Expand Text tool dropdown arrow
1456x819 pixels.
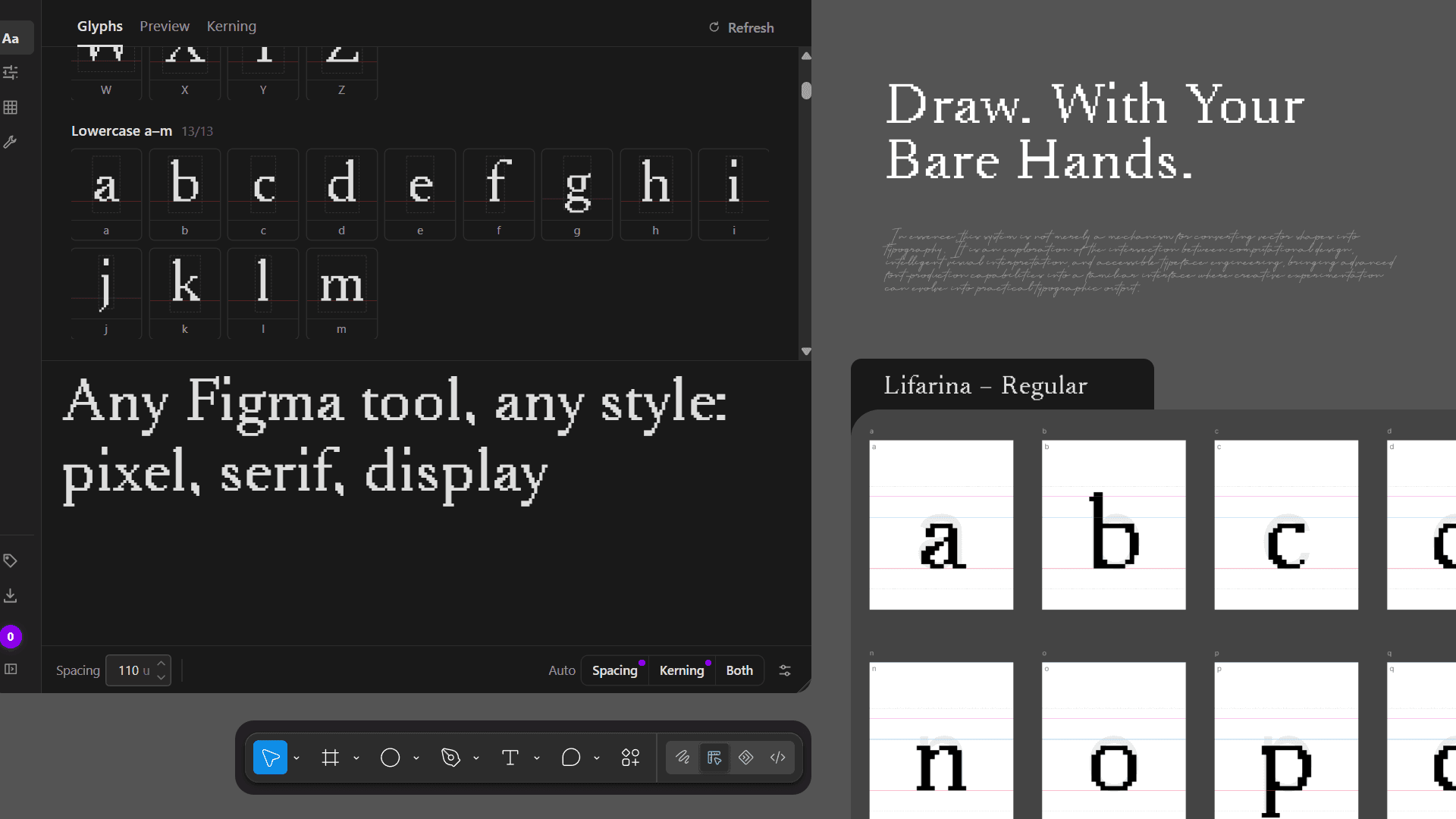[537, 758]
